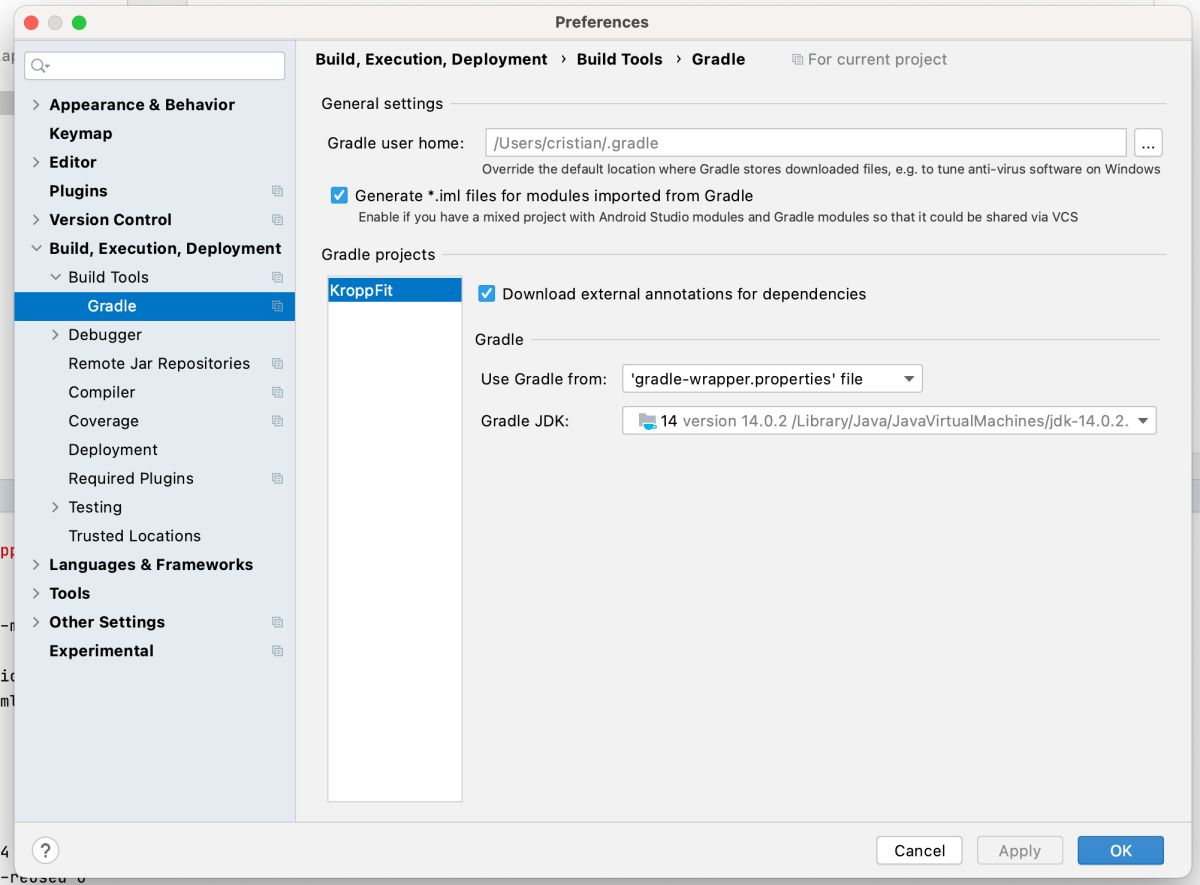This screenshot has height=885, width=1200.
Task: Select KroppFit in Gradle projects list
Action: click(x=395, y=291)
